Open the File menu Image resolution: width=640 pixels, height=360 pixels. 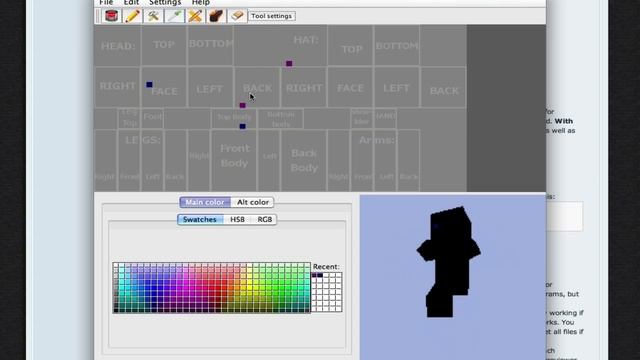pos(106,2)
